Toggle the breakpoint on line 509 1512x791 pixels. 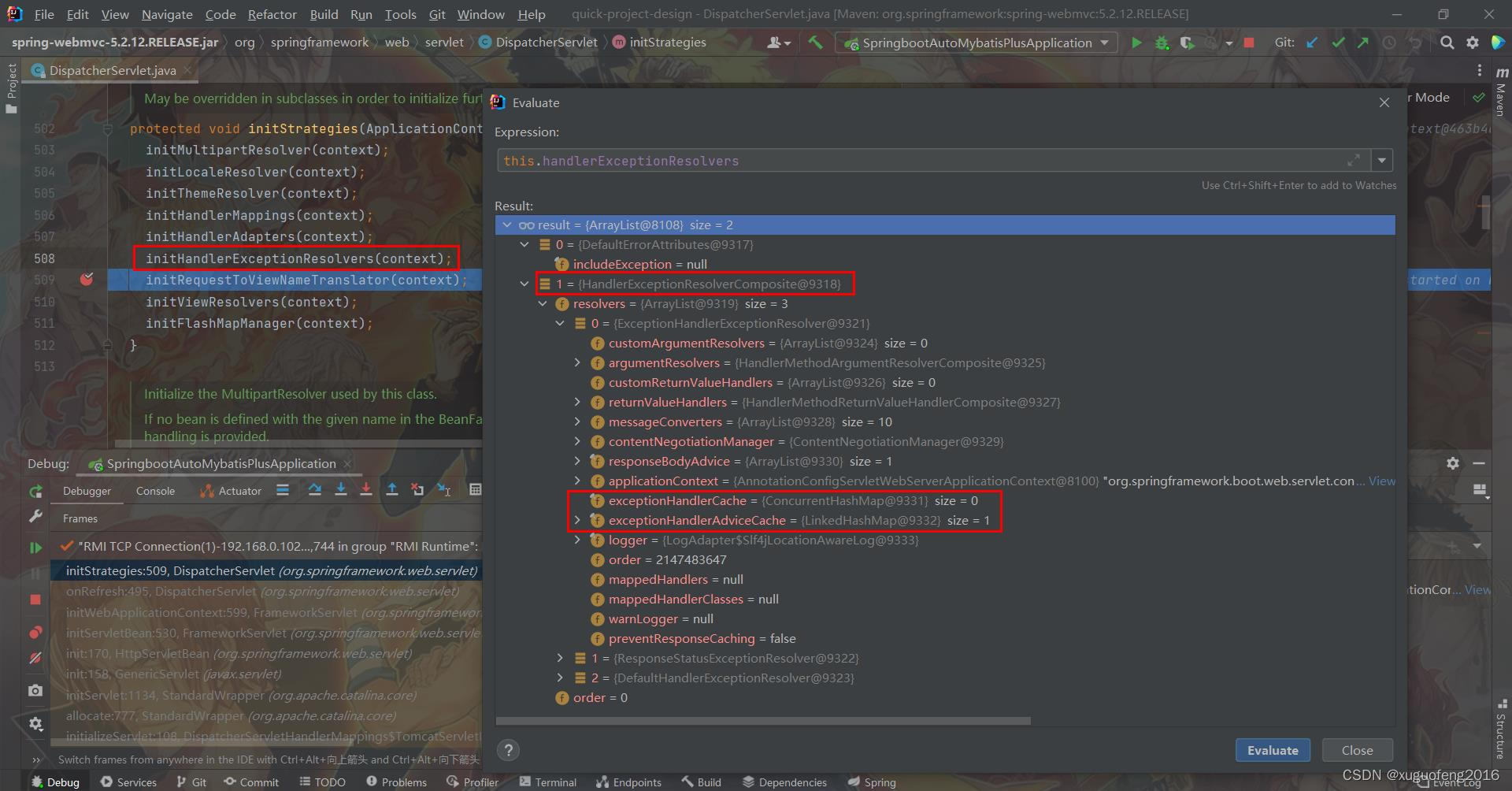(87, 279)
